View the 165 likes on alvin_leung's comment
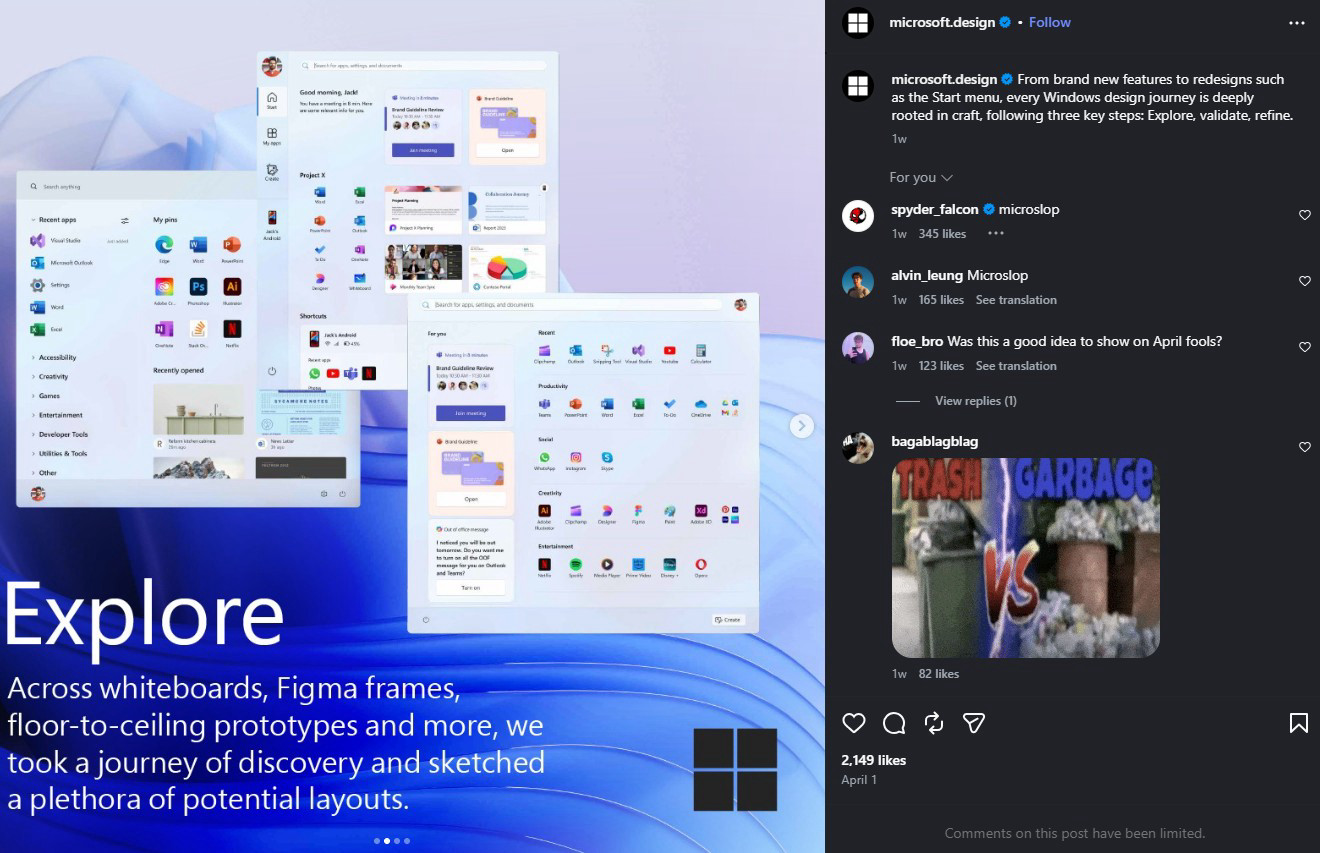Screen dimensions: 1320x853 pos(941,300)
